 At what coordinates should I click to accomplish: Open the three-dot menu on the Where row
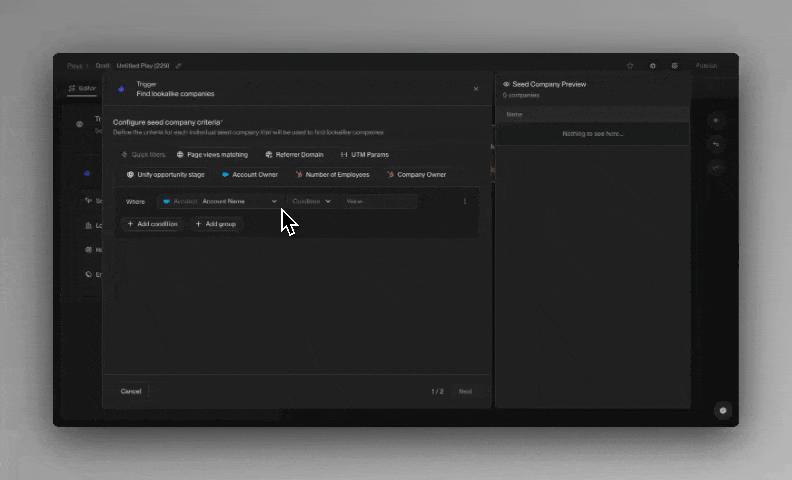pyautogui.click(x=465, y=201)
